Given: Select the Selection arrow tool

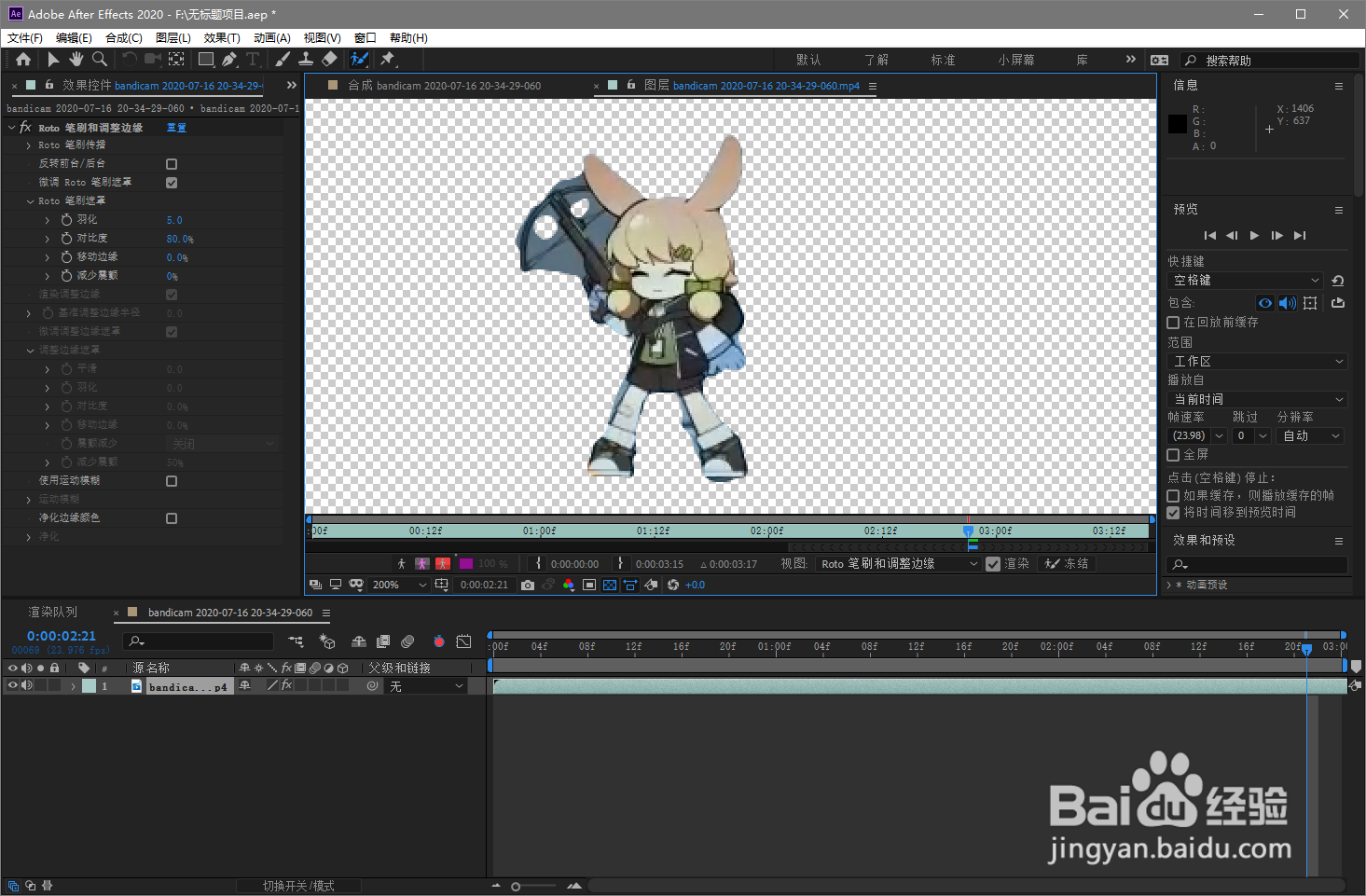Looking at the screenshot, I should [53, 59].
